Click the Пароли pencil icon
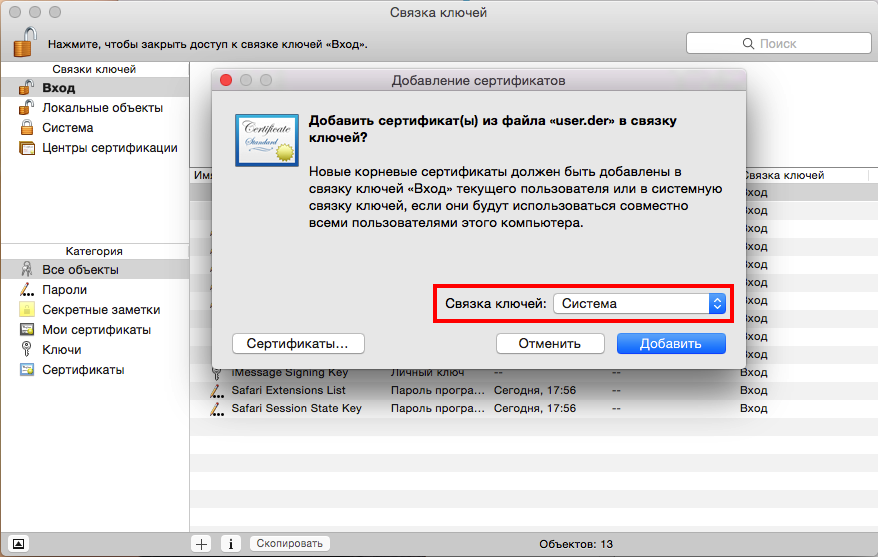The width and height of the screenshot is (878, 557). click(x=26, y=289)
